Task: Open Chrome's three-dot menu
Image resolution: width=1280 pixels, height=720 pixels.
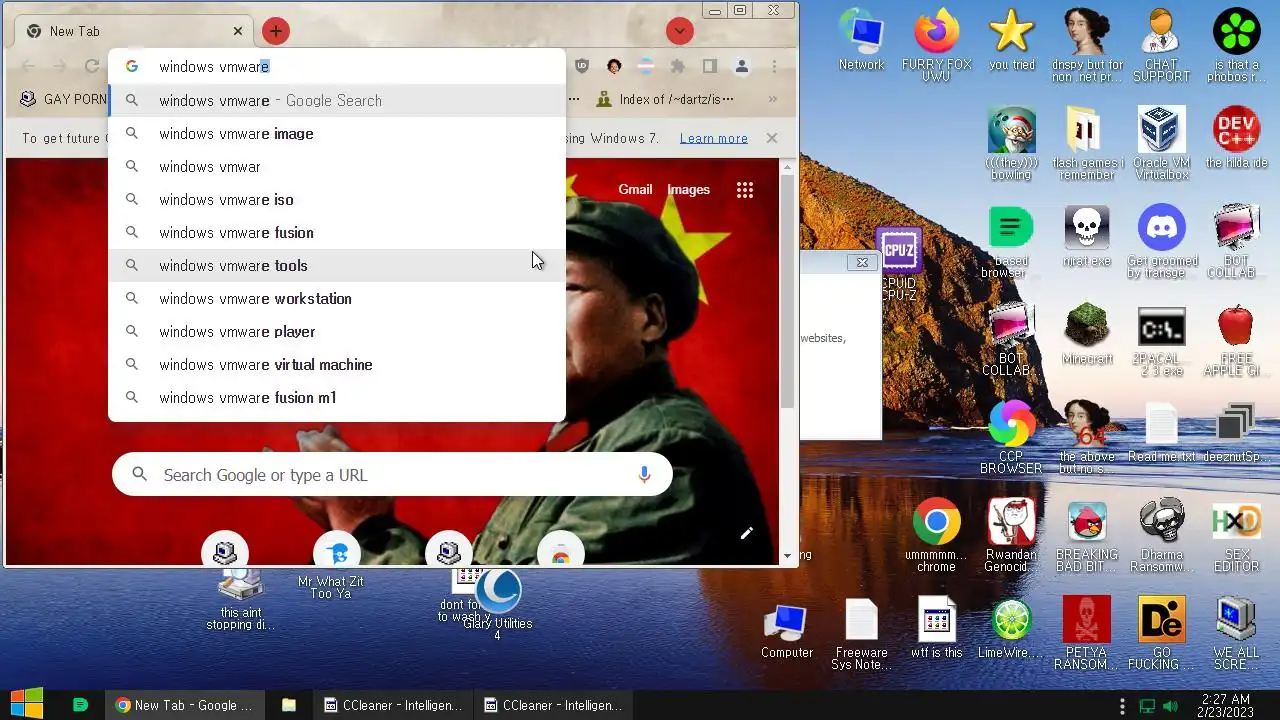Action: tap(774, 66)
